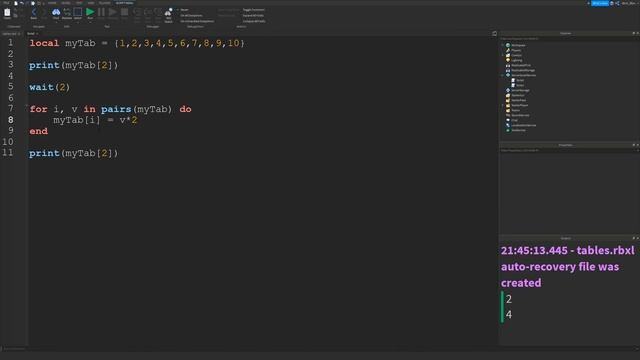Click the Step Over debugger icon

148,13
